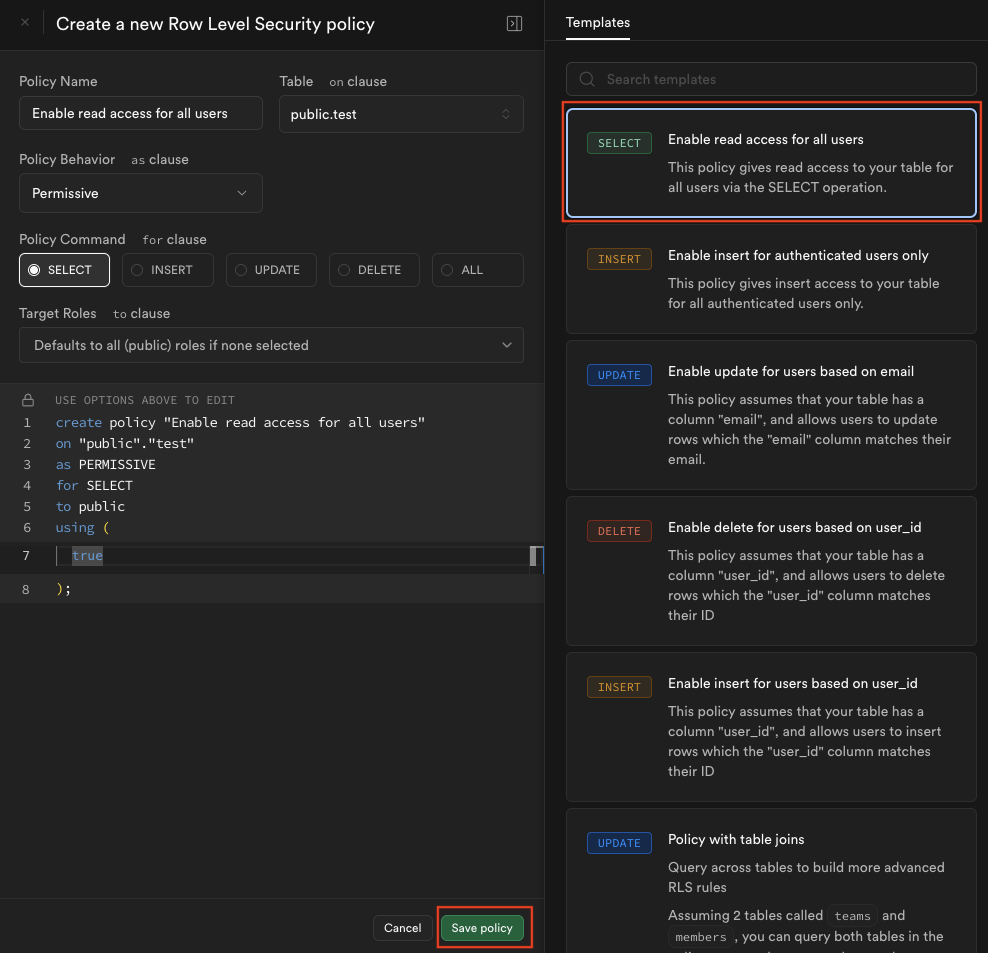
Task: Click the 'to public' line in SQL preview
Action: point(90,507)
